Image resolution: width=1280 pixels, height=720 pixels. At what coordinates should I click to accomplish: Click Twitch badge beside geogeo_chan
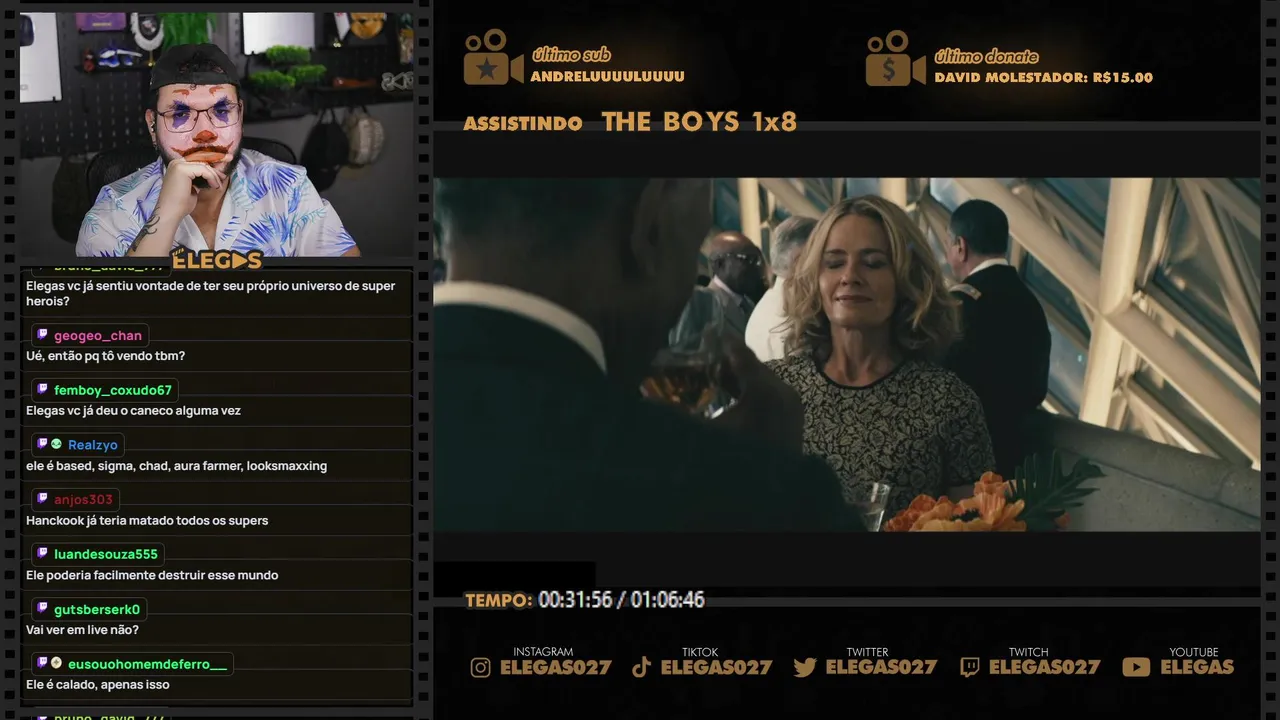click(x=42, y=335)
